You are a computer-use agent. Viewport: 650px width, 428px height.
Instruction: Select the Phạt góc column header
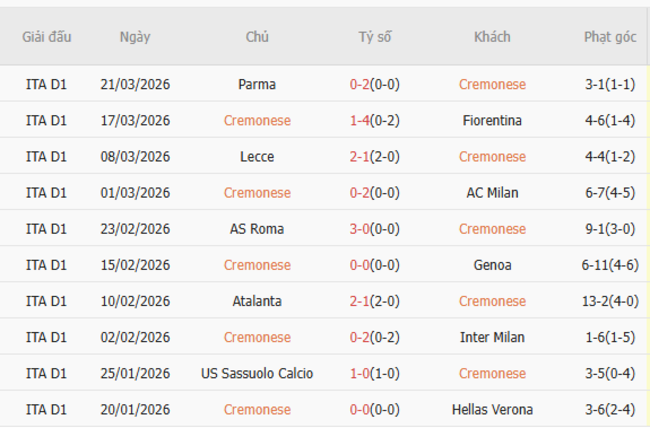click(610, 37)
